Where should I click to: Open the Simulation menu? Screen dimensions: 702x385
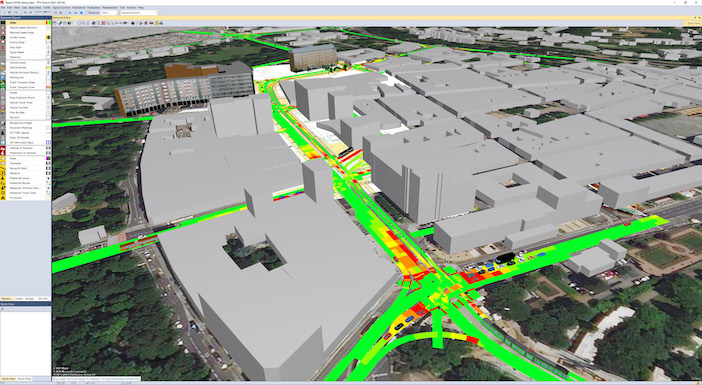click(78, 8)
